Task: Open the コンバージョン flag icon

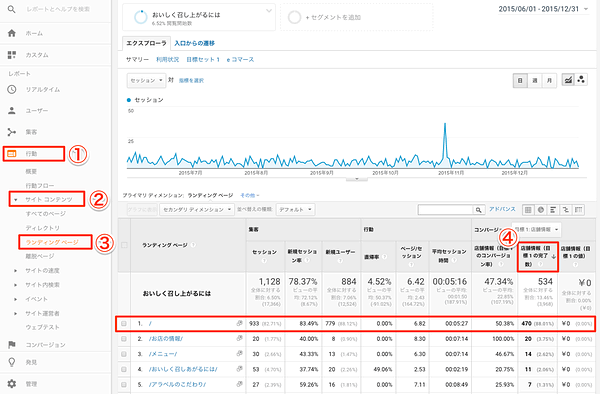Action: click(12, 345)
